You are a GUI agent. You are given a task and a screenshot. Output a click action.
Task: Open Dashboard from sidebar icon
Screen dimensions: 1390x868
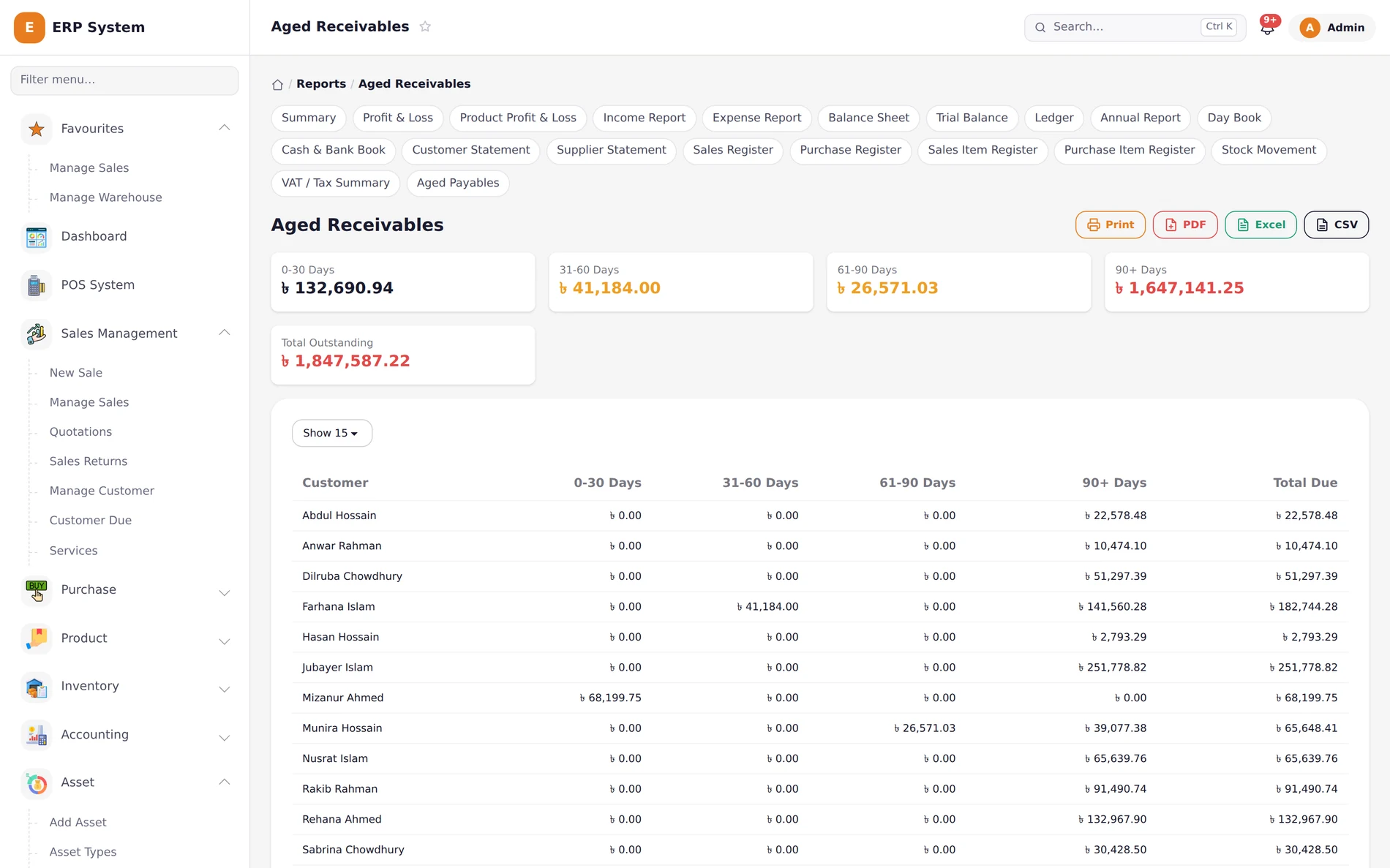[x=37, y=237]
